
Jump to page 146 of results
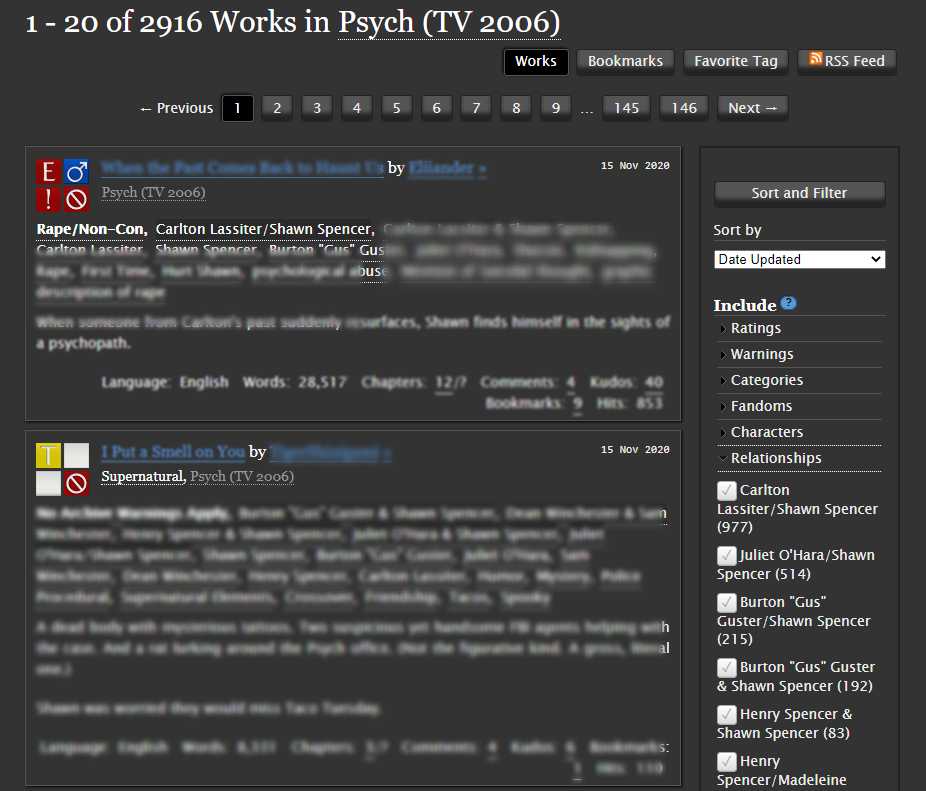point(684,108)
